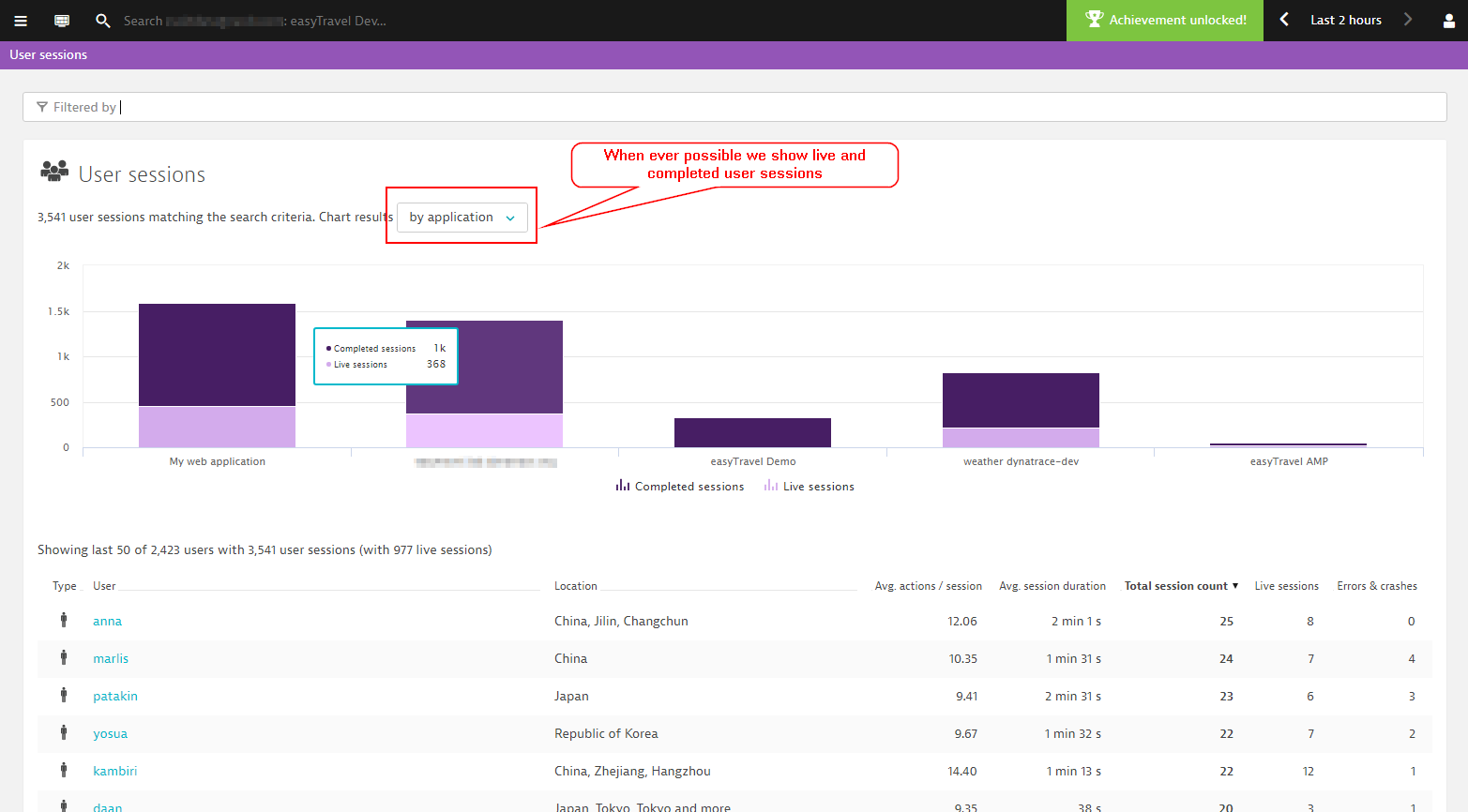Click location 'China, Jilin, Changchun'
Viewport: 1468px width, 812px height.
tap(621, 621)
